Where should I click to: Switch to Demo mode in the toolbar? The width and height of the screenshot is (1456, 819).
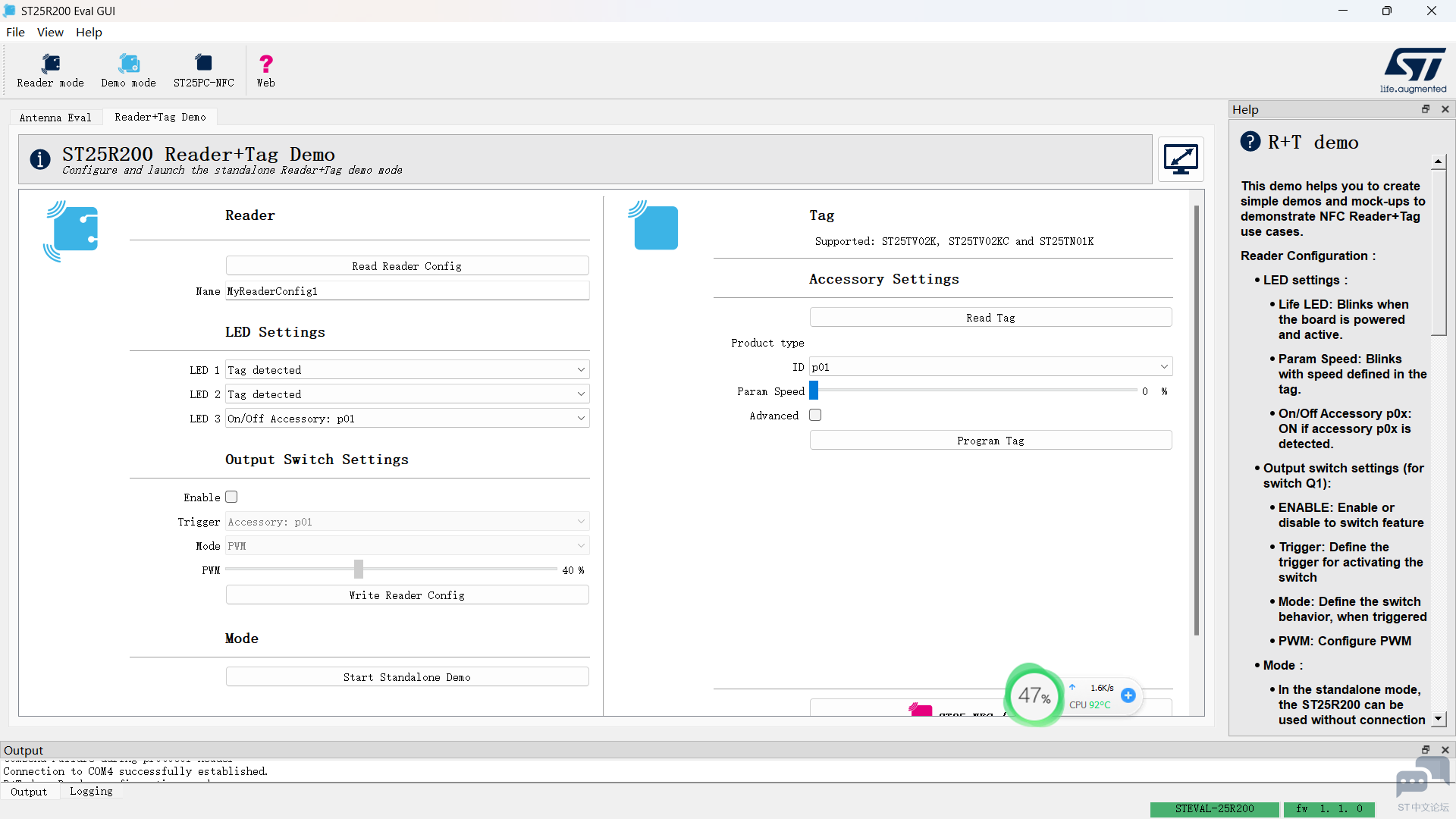pos(128,71)
